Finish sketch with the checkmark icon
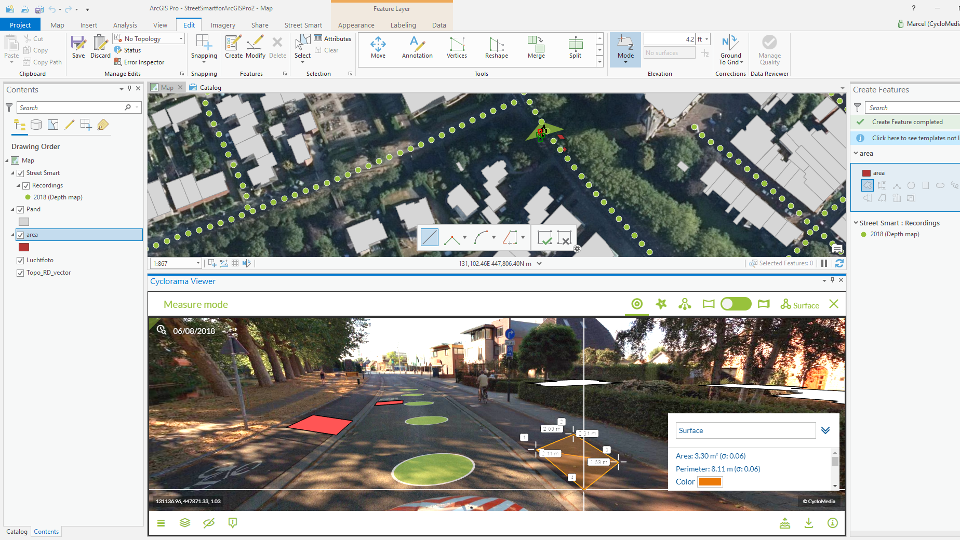This screenshot has width=960, height=540. pyautogui.click(x=544, y=238)
